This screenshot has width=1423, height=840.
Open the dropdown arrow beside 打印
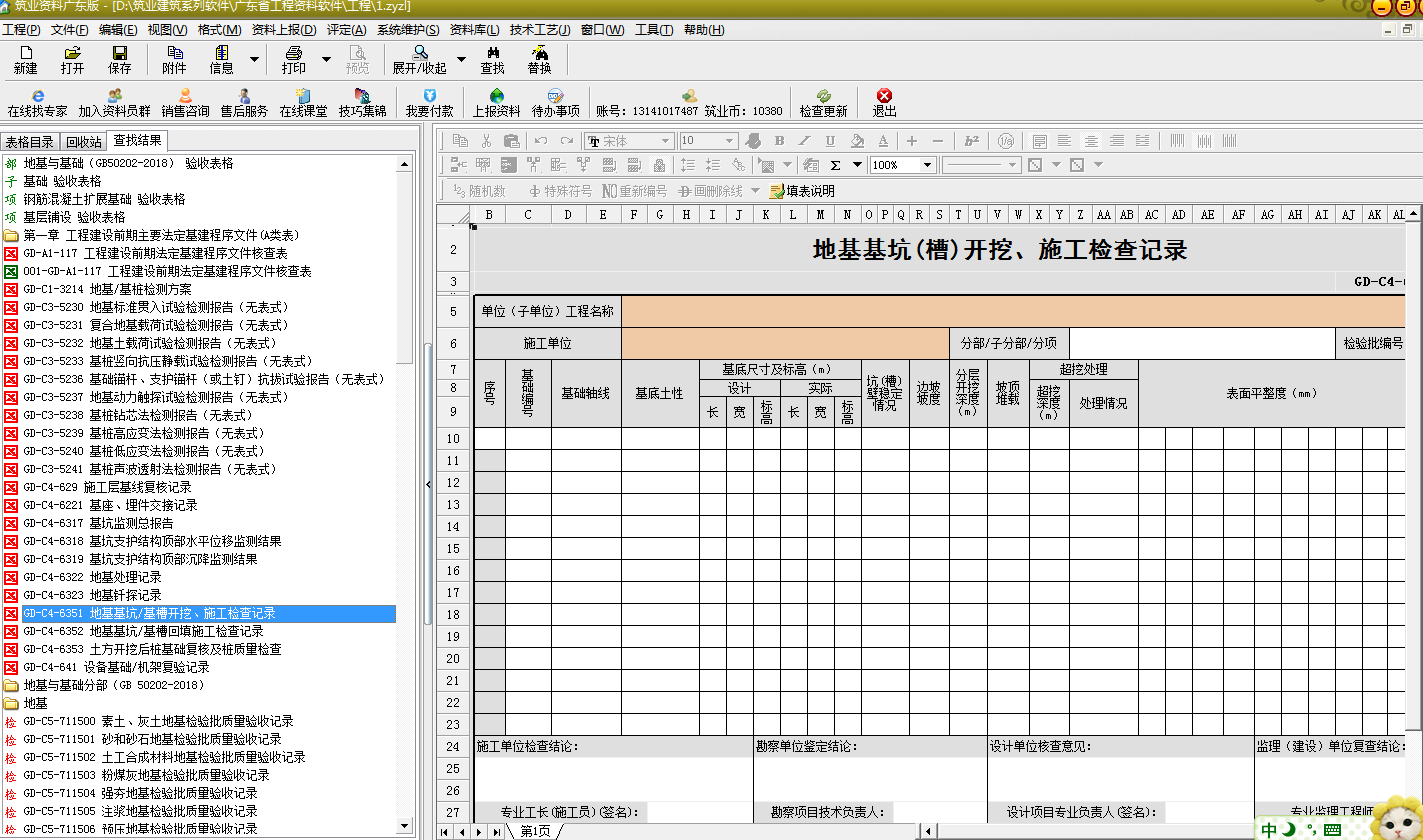point(326,60)
